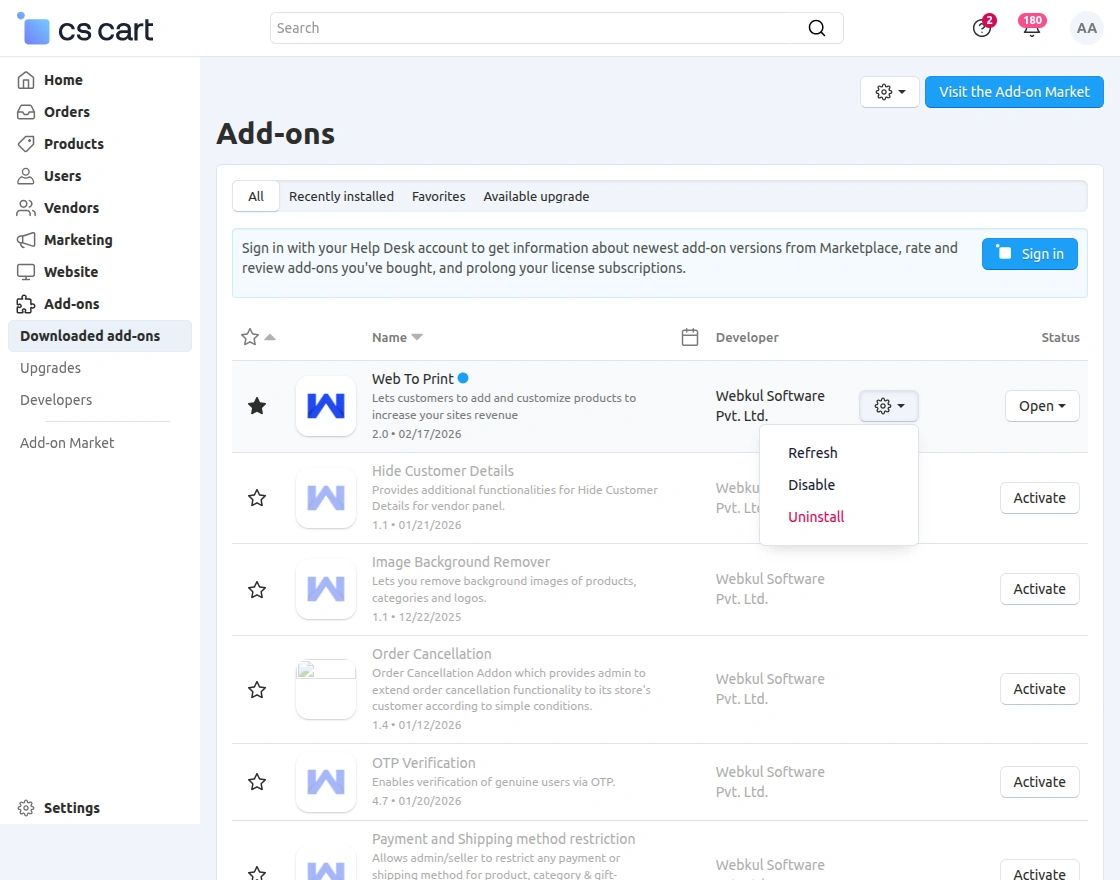This screenshot has height=880, width=1120.
Task: Unfavorite the Web To Print add-on
Action: (256, 406)
